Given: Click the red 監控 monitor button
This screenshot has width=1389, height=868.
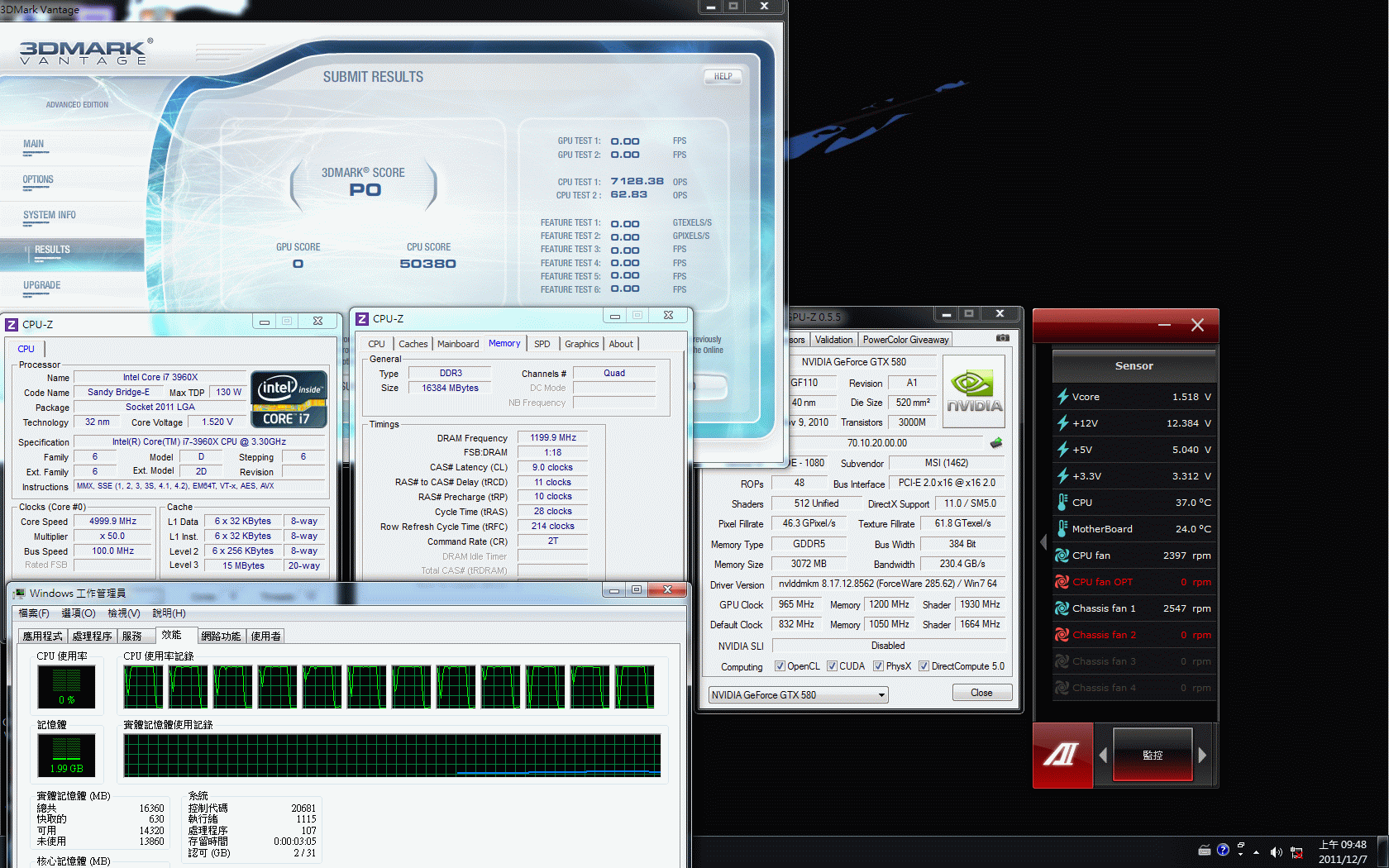Looking at the screenshot, I should pos(1153,755).
